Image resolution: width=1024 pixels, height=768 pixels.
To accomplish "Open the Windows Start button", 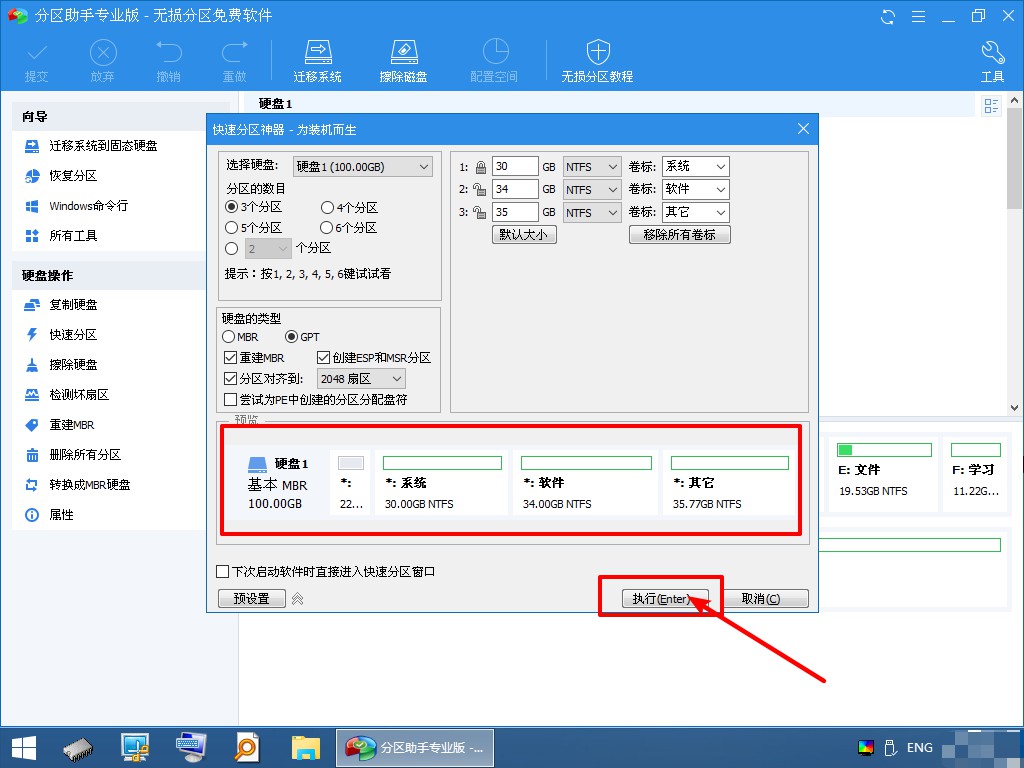I will pos(24,748).
